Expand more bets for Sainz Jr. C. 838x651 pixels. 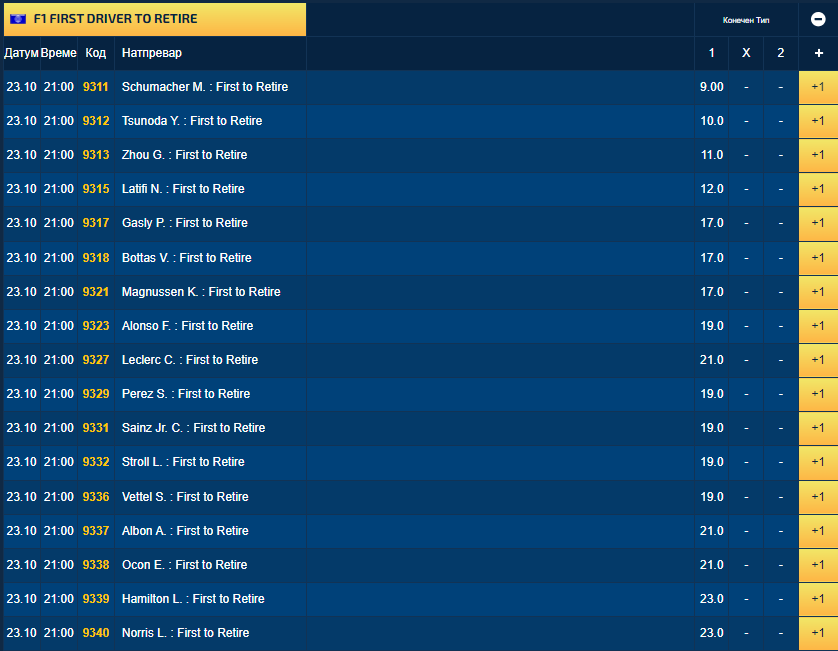tap(818, 428)
